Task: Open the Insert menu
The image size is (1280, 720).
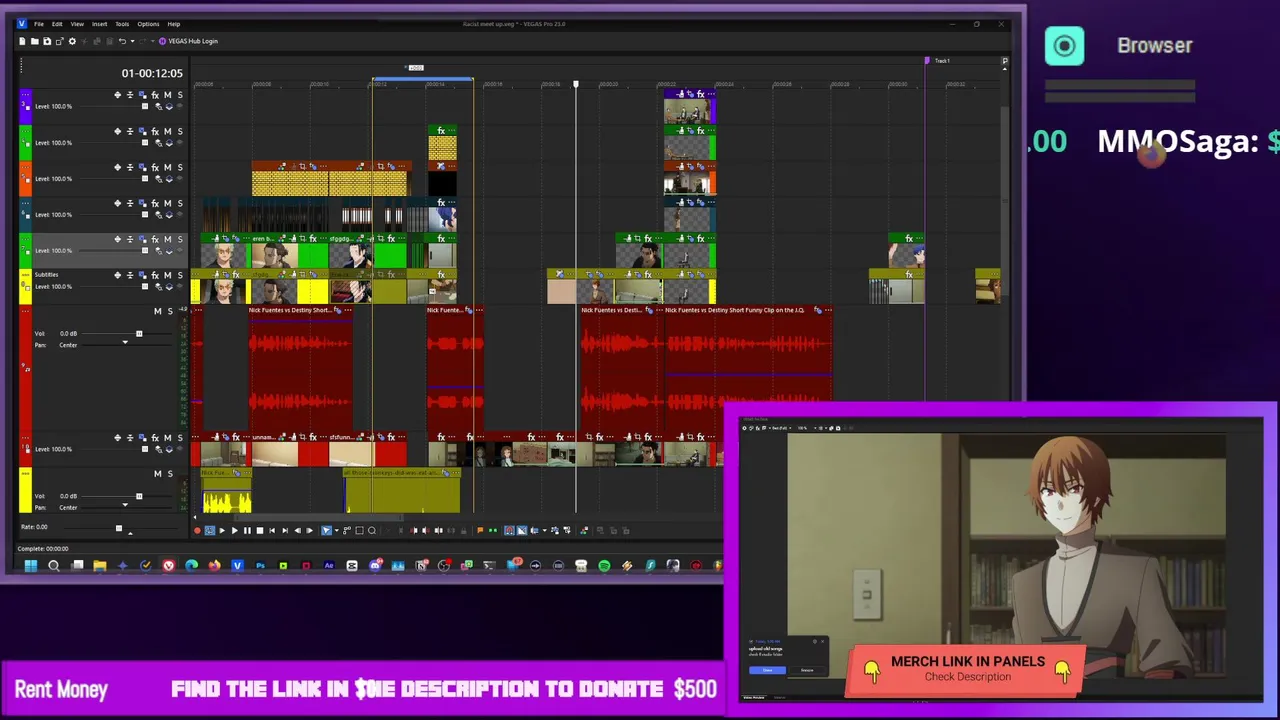Action: click(x=99, y=24)
